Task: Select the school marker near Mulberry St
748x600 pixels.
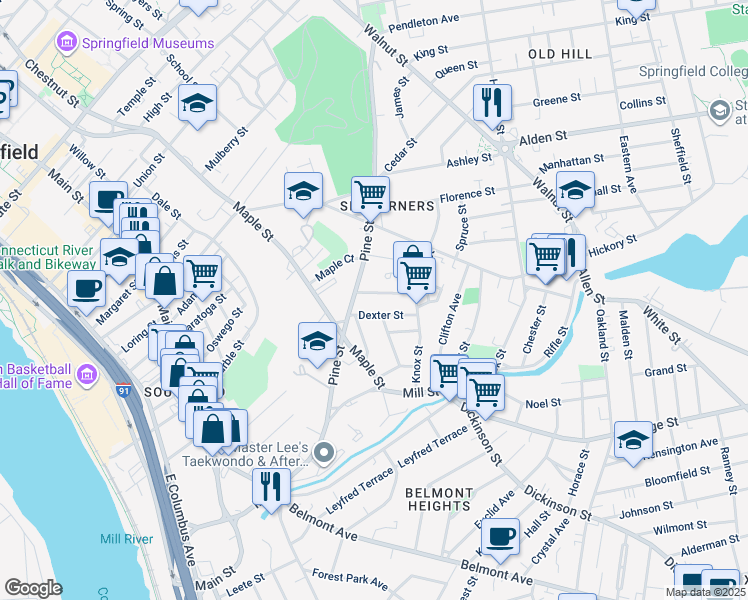Action: pyautogui.click(x=198, y=103)
